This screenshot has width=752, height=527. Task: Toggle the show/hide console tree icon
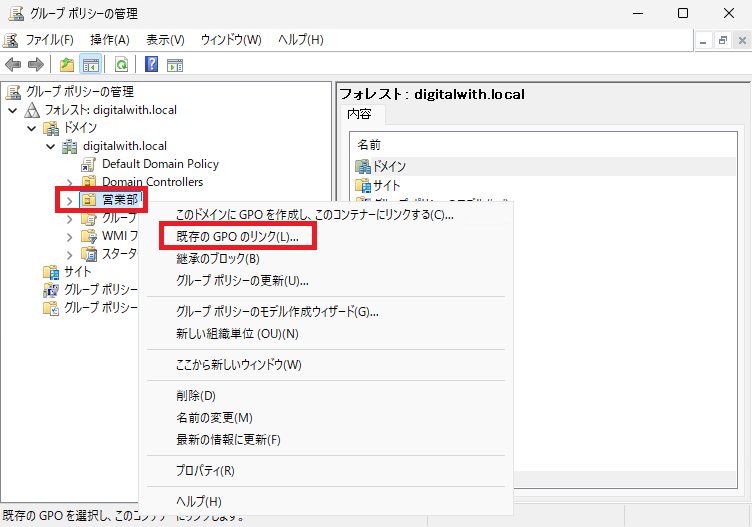[x=91, y=64]
